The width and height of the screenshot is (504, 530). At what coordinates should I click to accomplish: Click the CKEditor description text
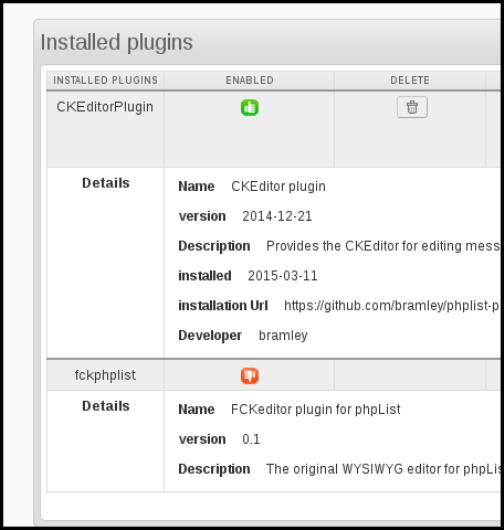(383, 246)
